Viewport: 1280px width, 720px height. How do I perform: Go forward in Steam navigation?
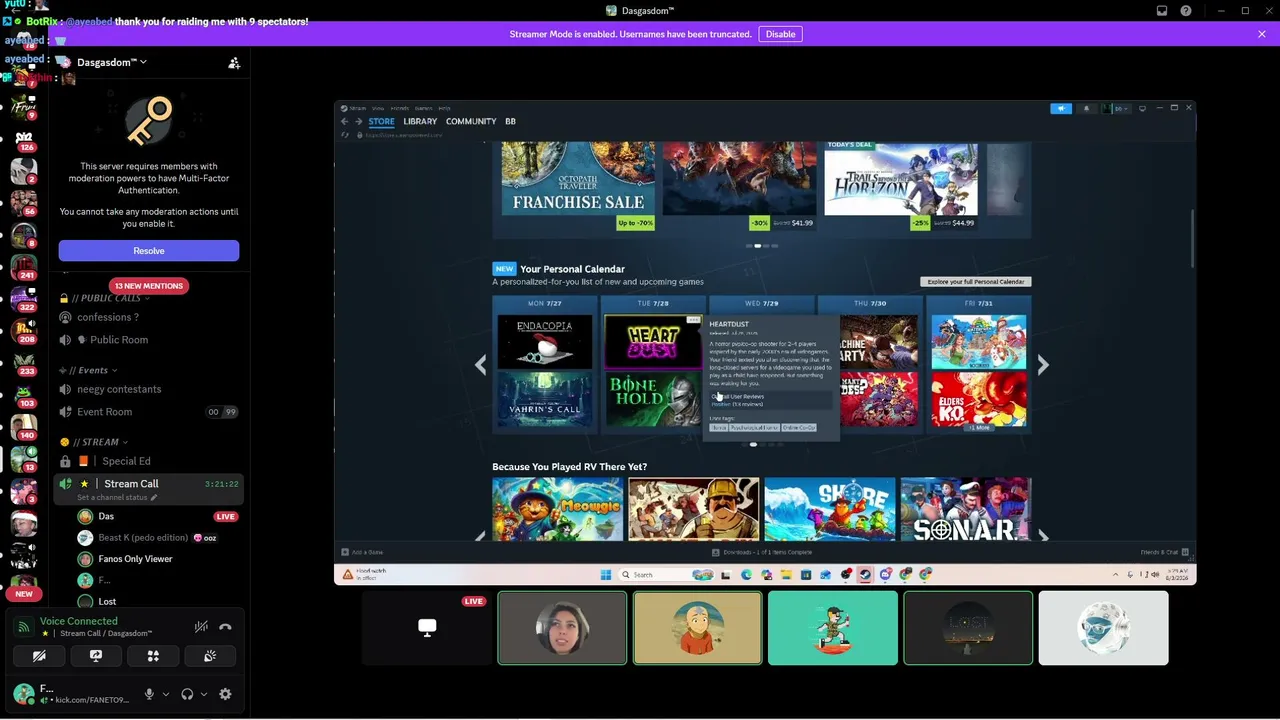click(x=358, y=122)
